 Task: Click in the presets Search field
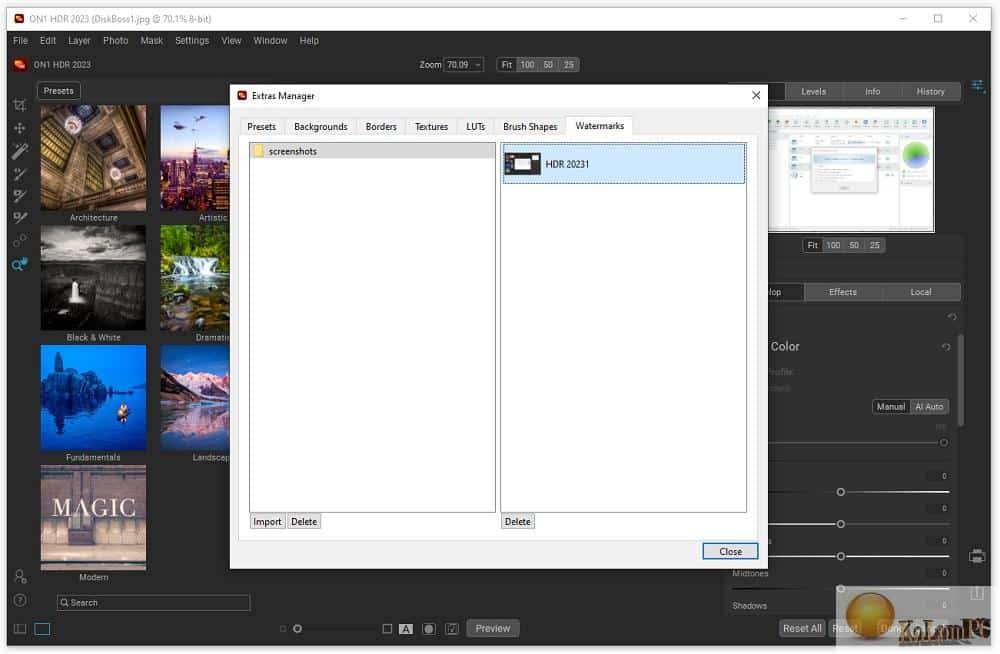pos(154,603)
